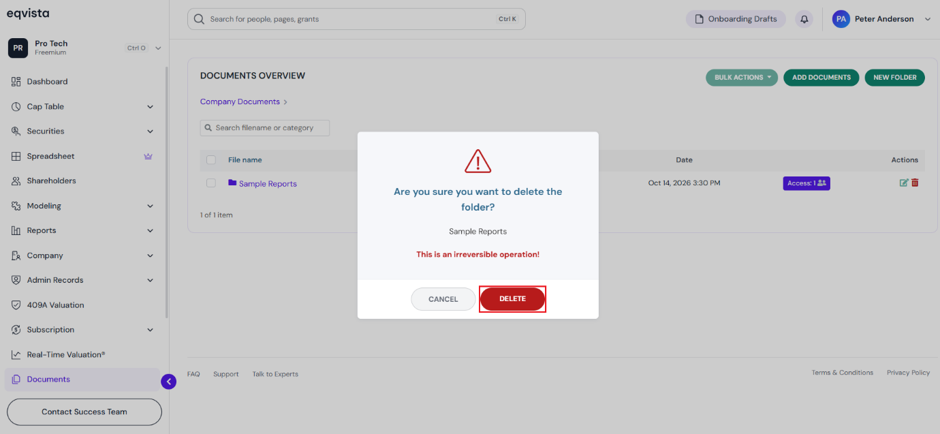This screenshot has width=940, height=434.
Task: Open notifications bell
Action: pos(804,19)
